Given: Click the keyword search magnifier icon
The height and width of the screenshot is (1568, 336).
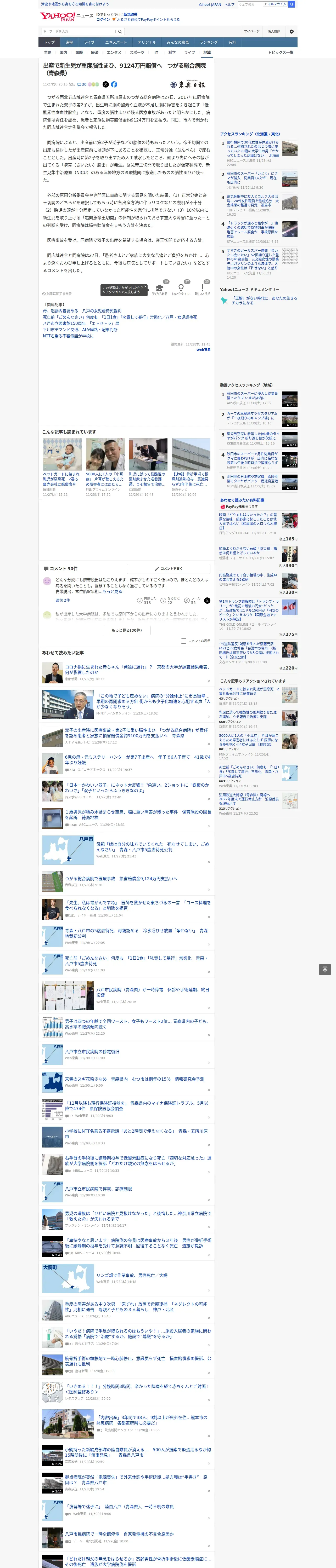Looking at the screenshot, I should click(120, 32).
